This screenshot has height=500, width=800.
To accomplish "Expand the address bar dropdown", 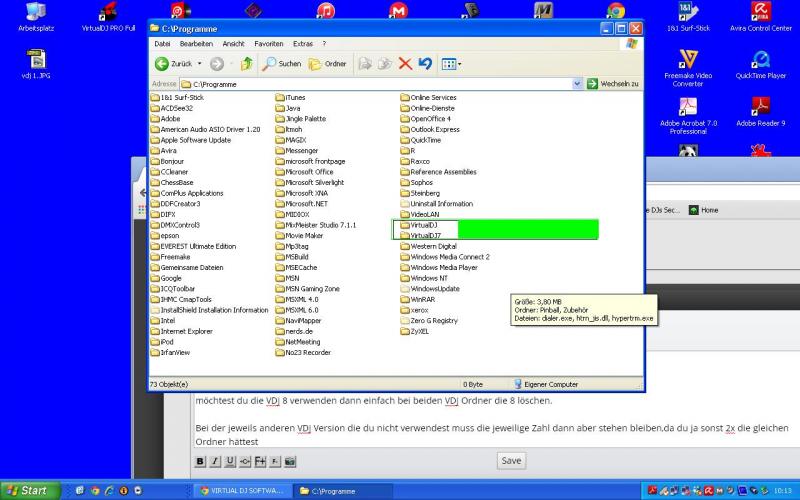I will [x=578, y=84].
